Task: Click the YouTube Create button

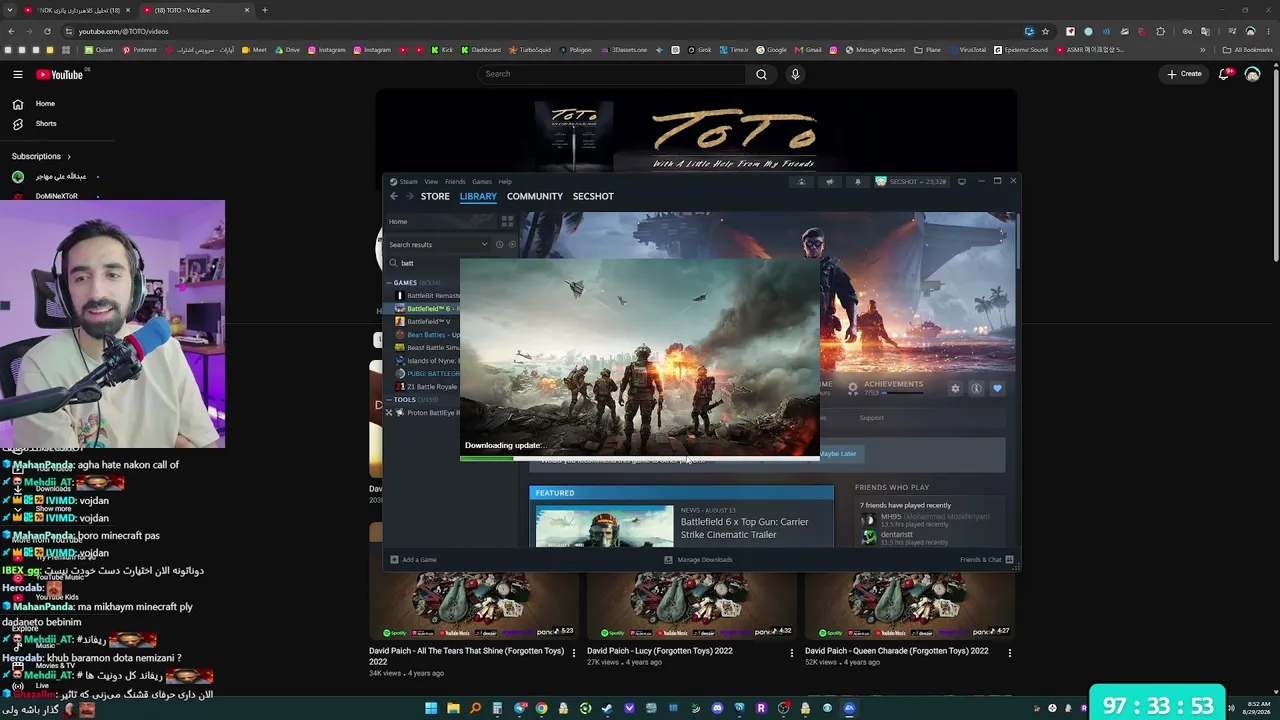Action: point(1185,74)
